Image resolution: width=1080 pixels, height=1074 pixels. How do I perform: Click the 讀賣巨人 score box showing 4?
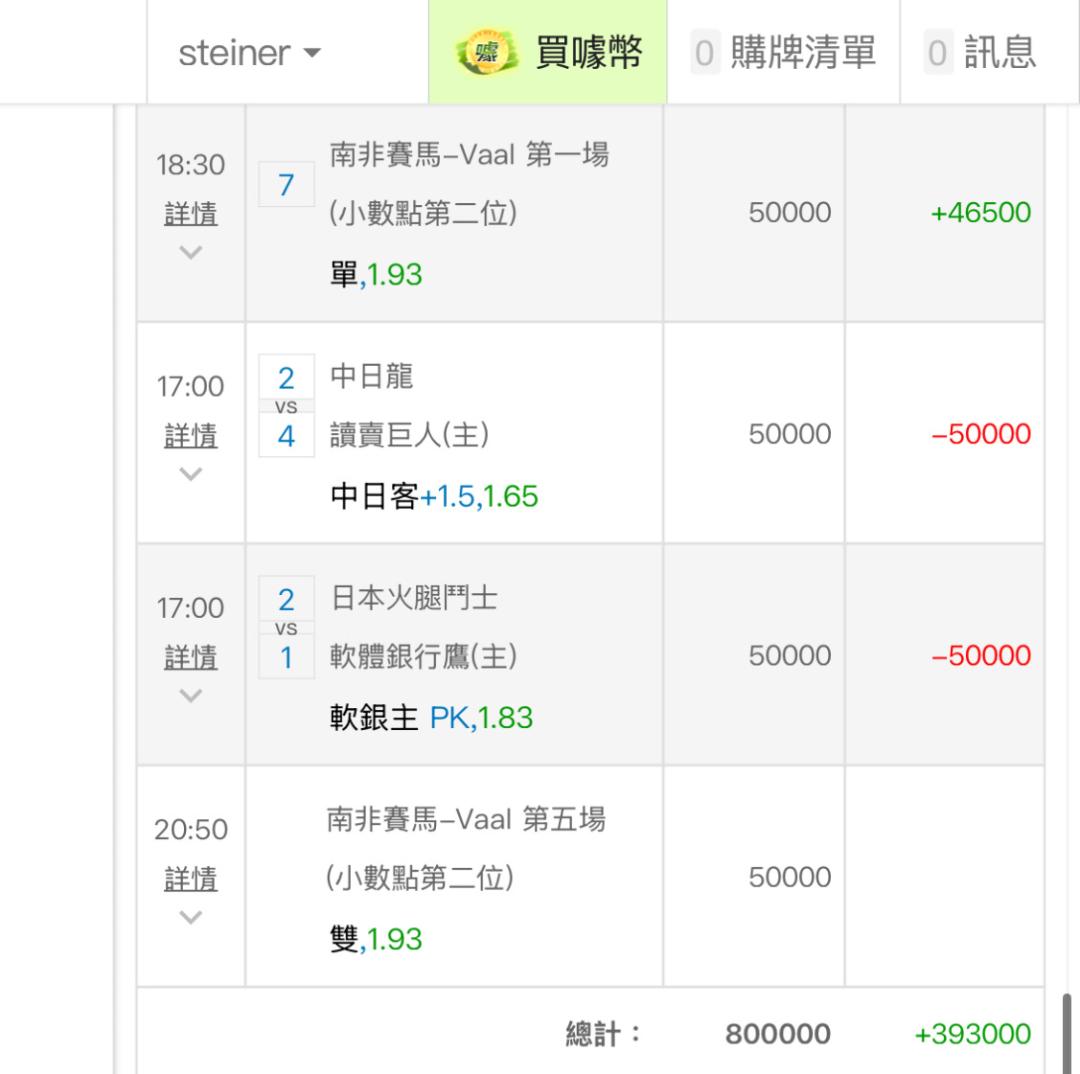pos(286,436)
